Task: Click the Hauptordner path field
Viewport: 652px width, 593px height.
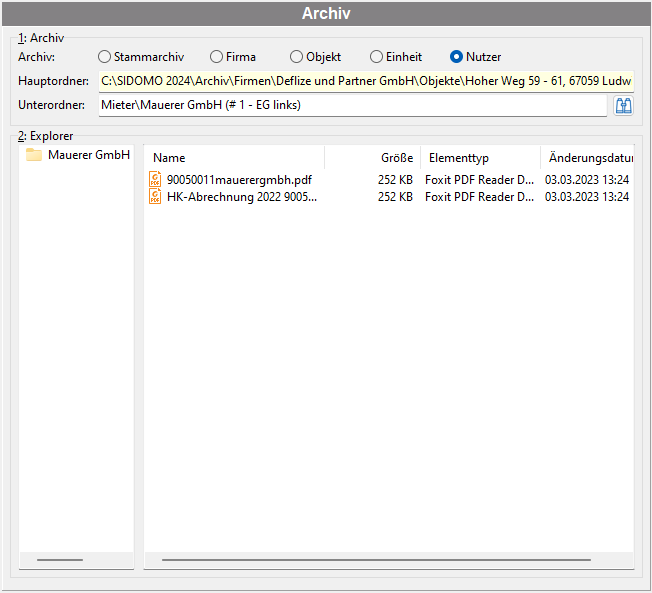Action: [x=366, y=81]
